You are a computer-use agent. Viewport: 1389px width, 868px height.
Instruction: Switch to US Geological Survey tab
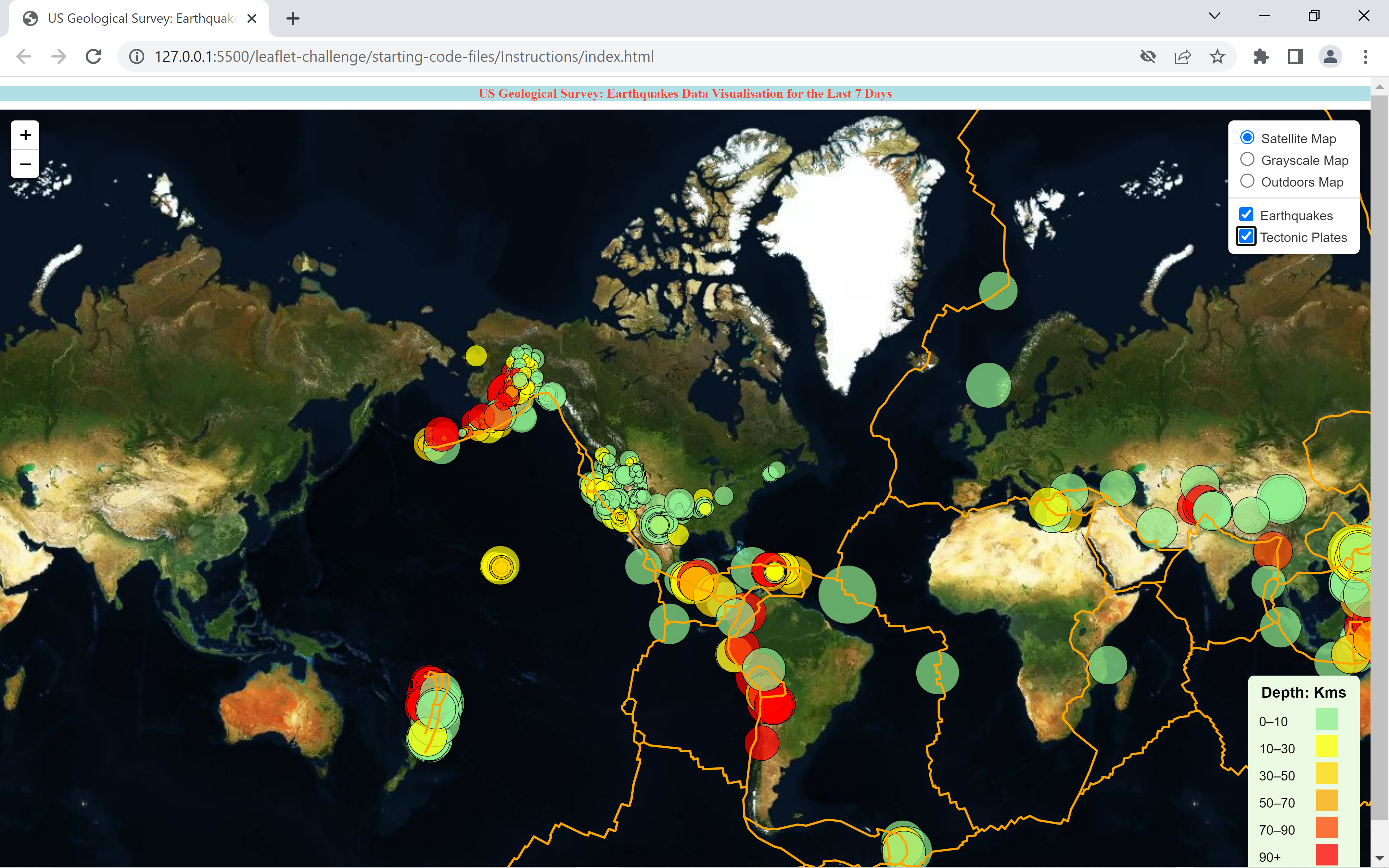click(139, 18)
